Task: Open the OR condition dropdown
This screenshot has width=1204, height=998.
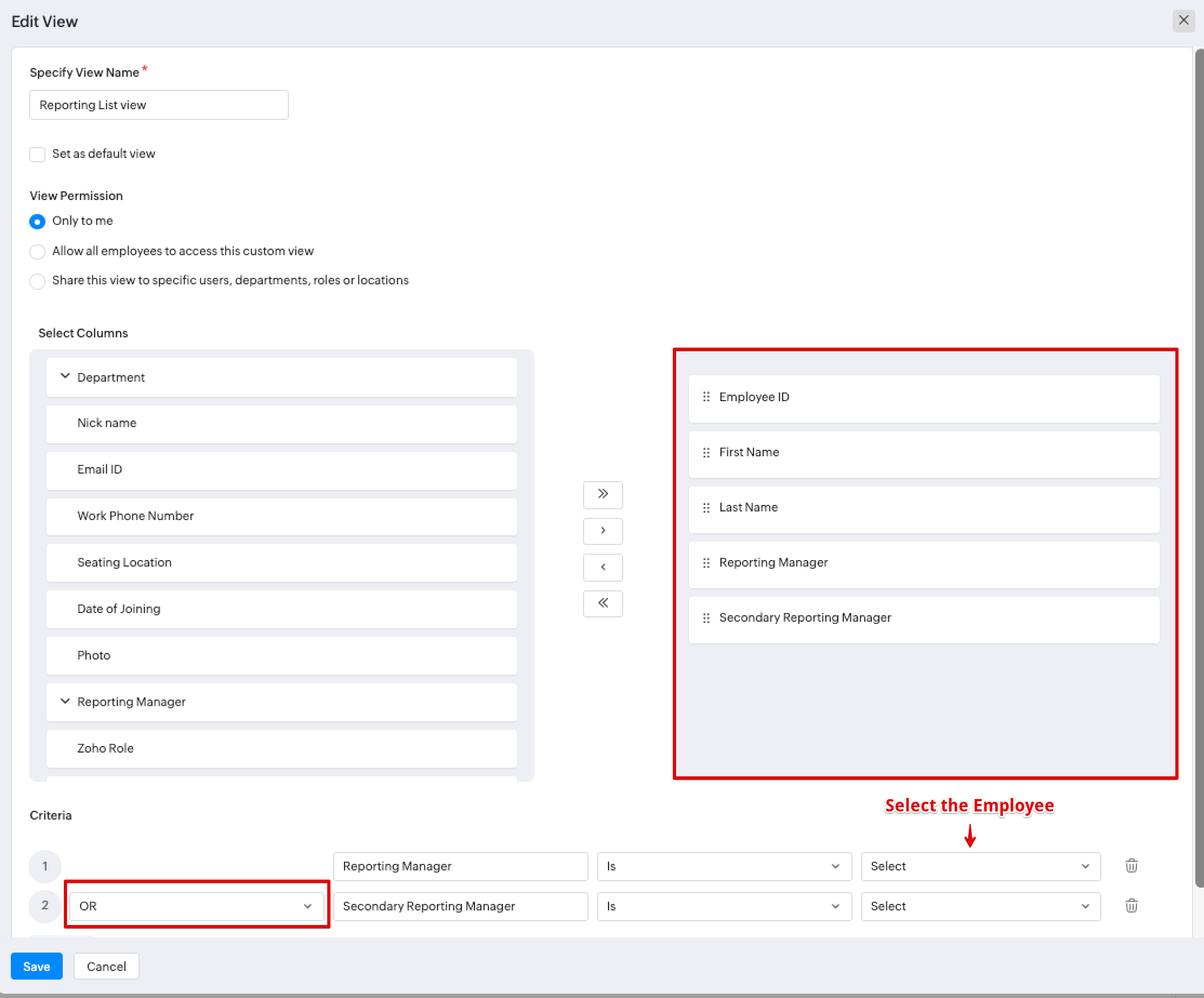Action: (196, 906)
